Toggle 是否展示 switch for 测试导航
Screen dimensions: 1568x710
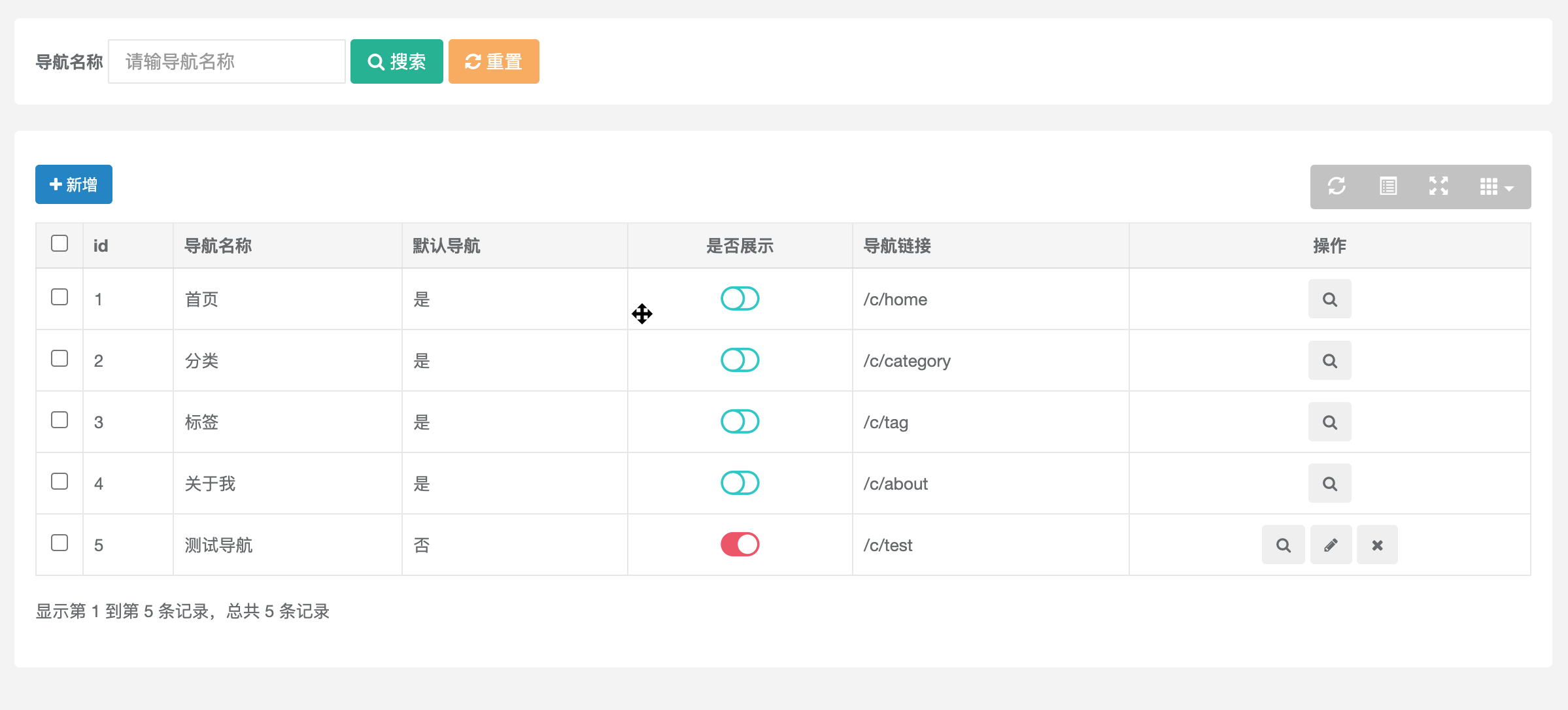tap(740, 545)
